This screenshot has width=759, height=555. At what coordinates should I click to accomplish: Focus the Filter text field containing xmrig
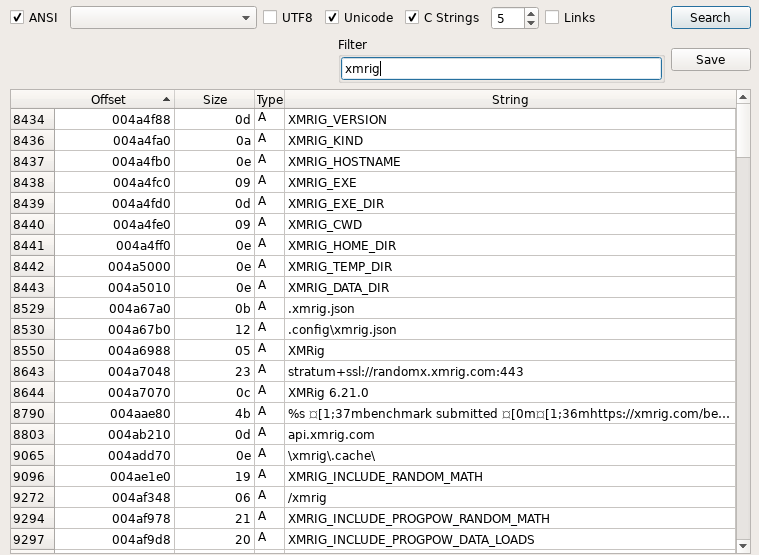[500, 68]
